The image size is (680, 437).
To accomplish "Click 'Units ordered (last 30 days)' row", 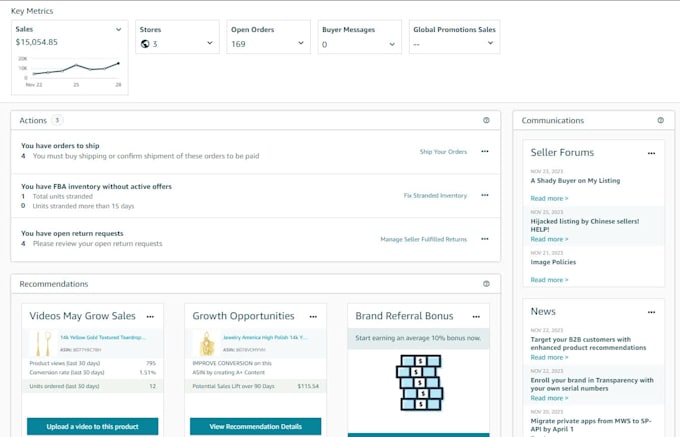I will coord(92,386).
